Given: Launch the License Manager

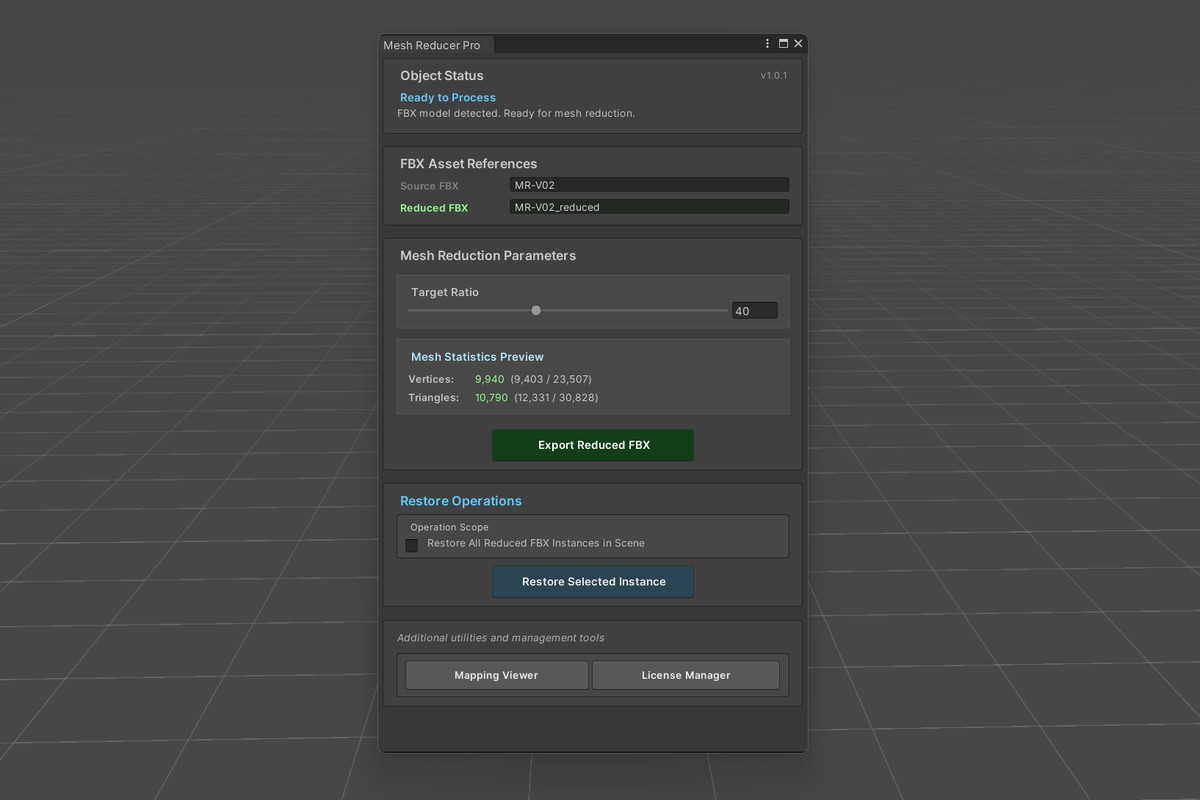Looking at the screenshot, I should point(685,675).
